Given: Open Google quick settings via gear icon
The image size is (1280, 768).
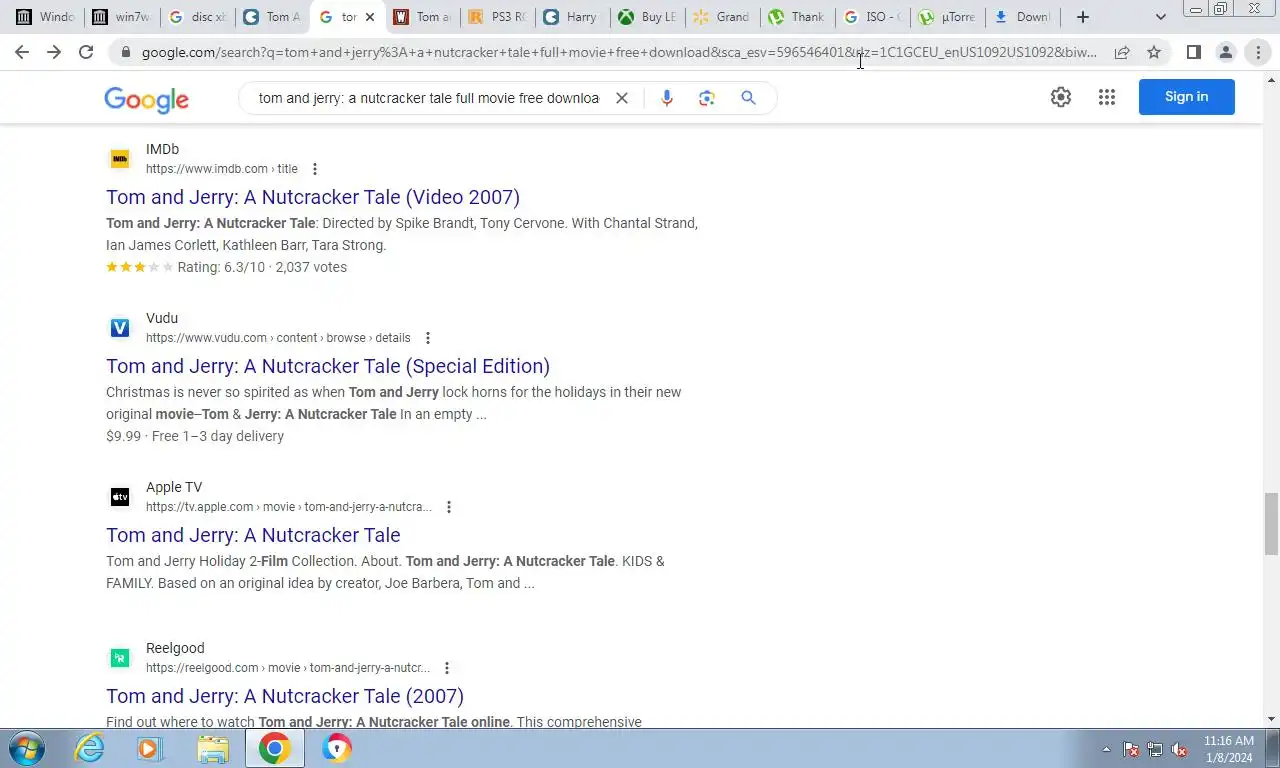Looking at the screenshot, I should (x=1061, y=97).
